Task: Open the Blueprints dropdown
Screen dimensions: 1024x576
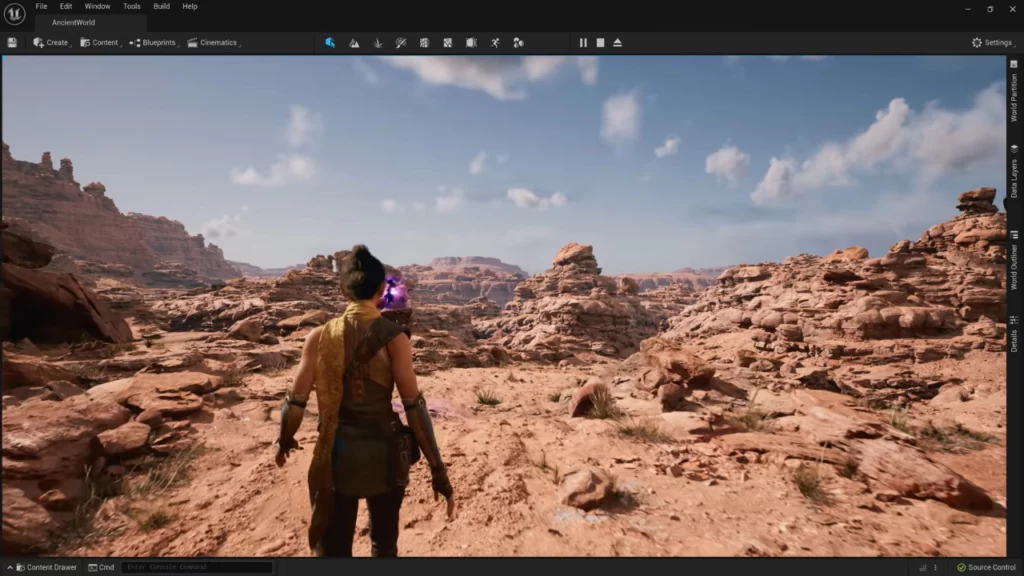Action: coord(153,42)
